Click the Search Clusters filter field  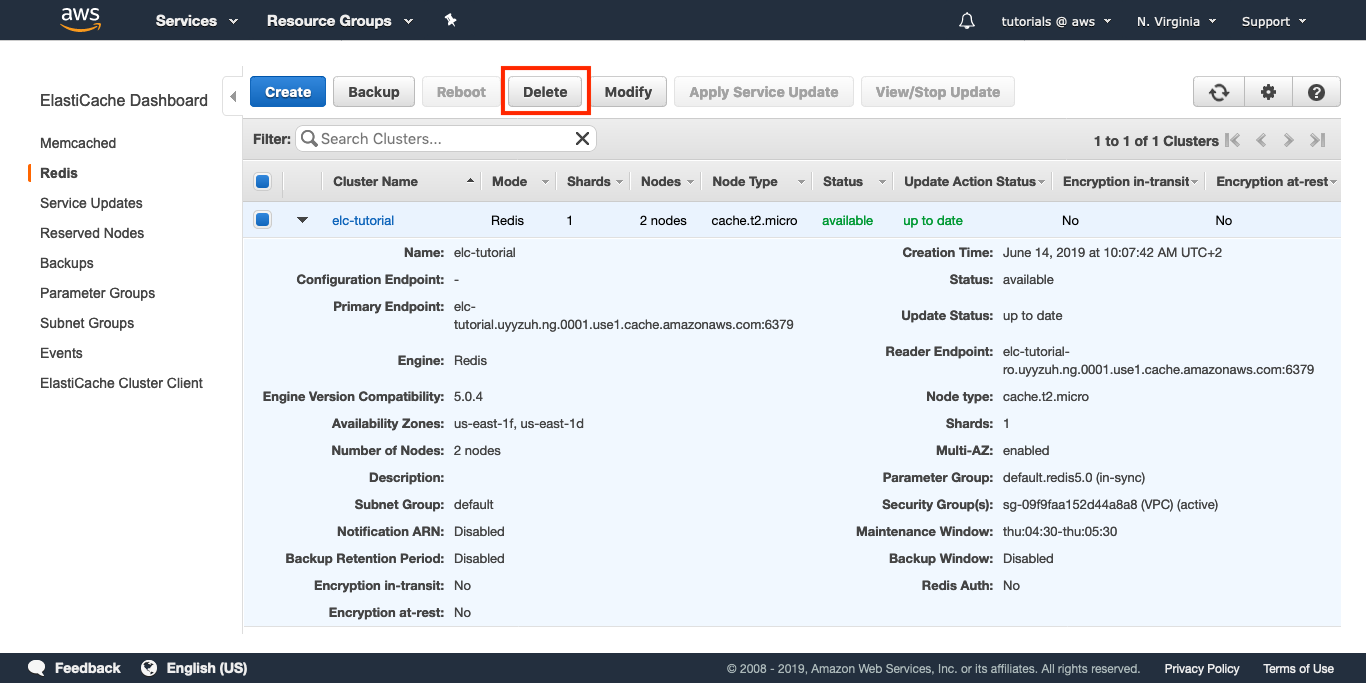[x=440, y=139]
